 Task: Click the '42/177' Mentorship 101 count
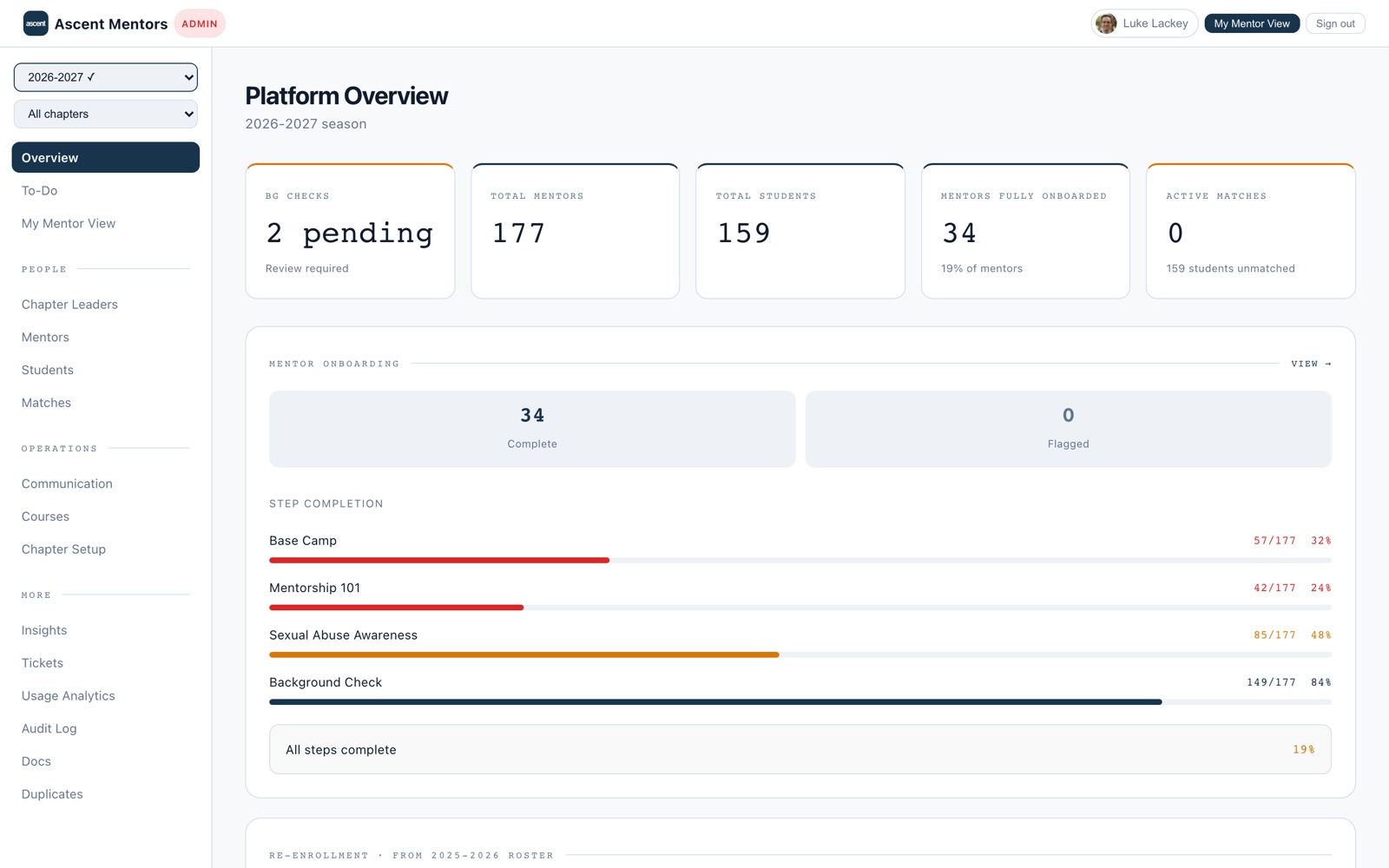pos(1274,588)
